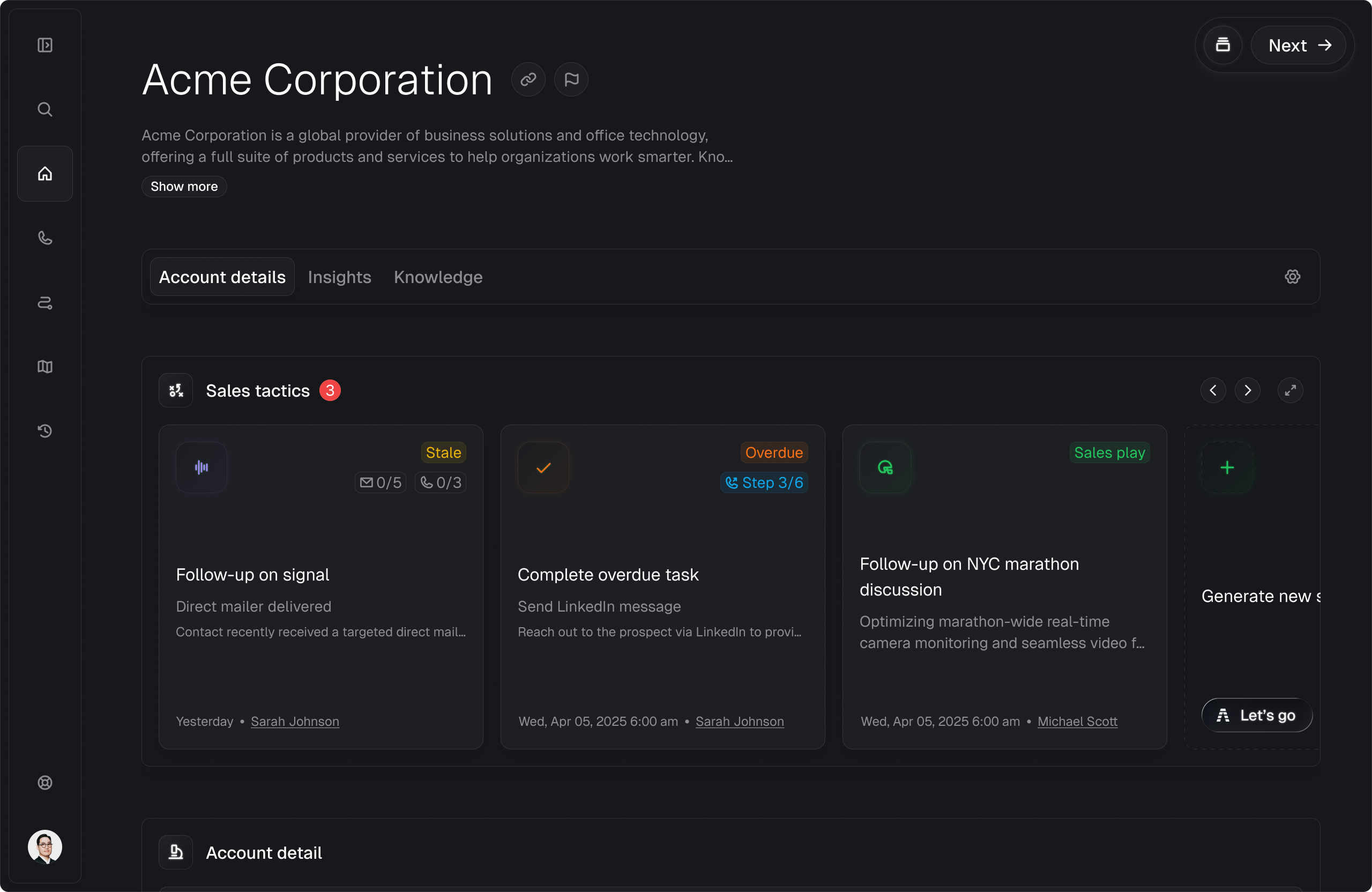Click the Account detail heading
Viewport: 1372px width, 892px height.
point(264,852)
